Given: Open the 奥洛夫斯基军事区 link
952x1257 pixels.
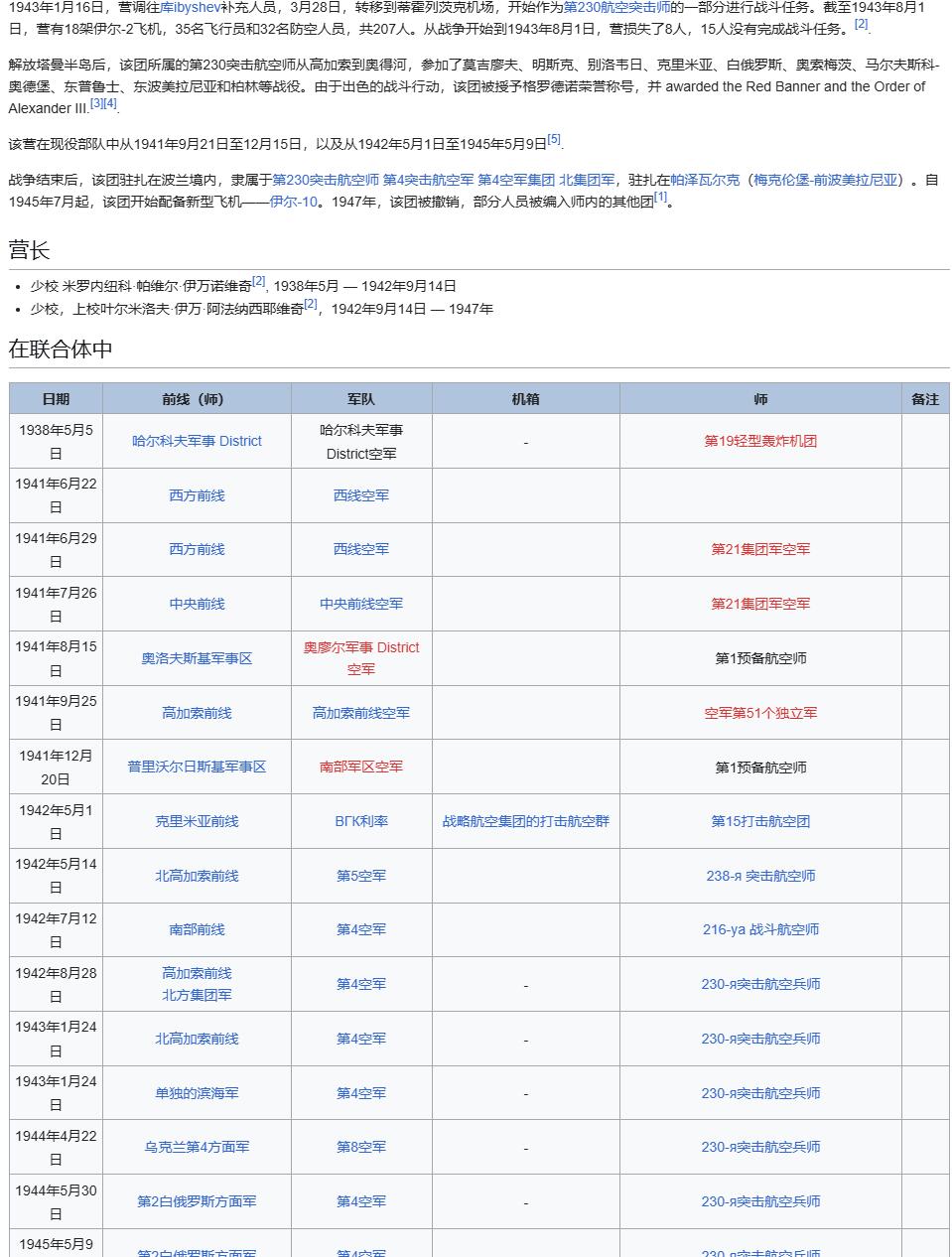Looking at the screenshot, I should click(x=197, y=658).
